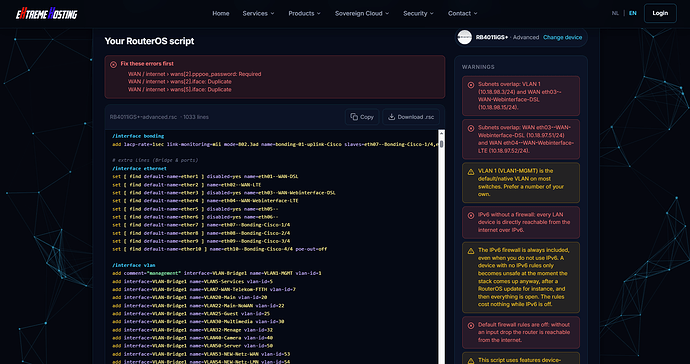The height and width of the screenshot is (364, 690).
Task: Click error icon on default firewall rules off warning
Action: (471, 325)
